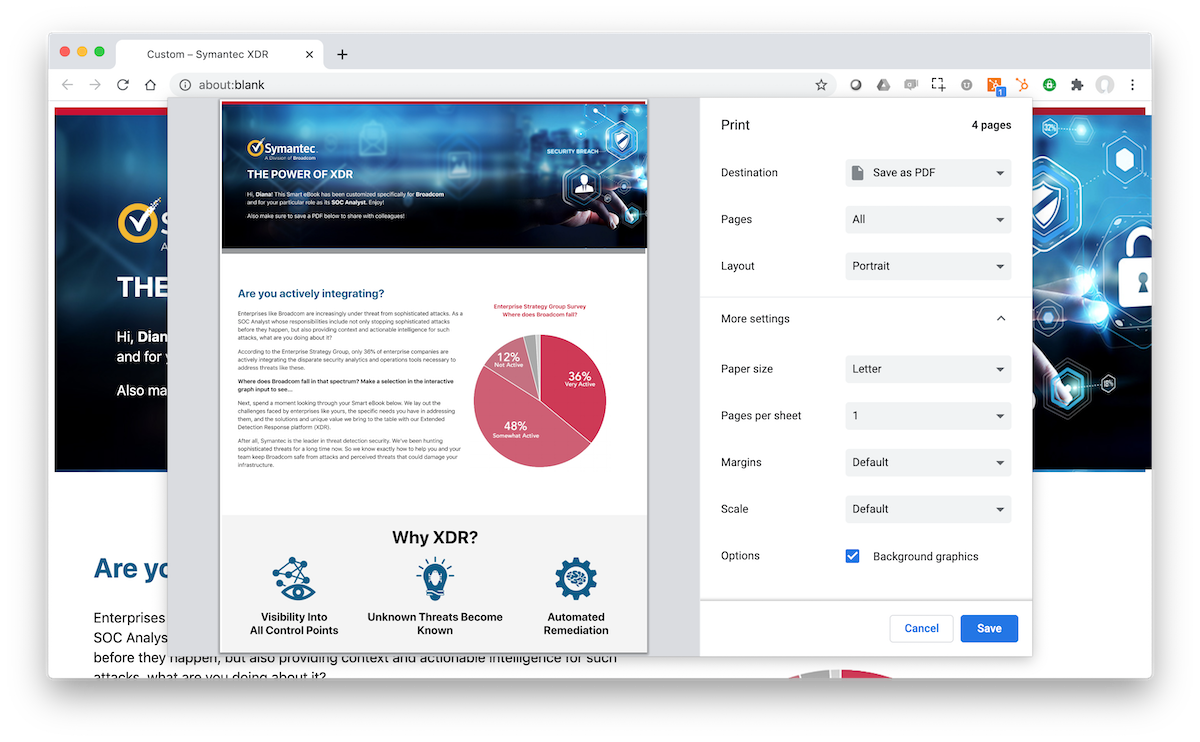Open the screen capture selection extension
This screenshot has width=1200, height=742.
(x=938, y=85)
